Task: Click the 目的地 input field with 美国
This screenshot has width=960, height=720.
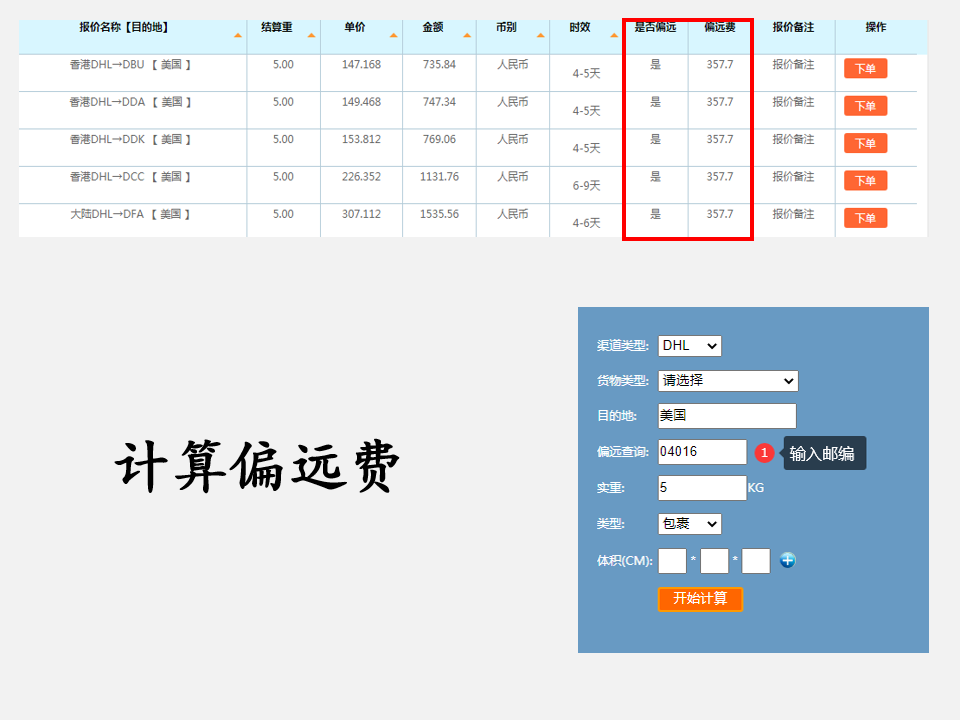Action: (727, 416)
